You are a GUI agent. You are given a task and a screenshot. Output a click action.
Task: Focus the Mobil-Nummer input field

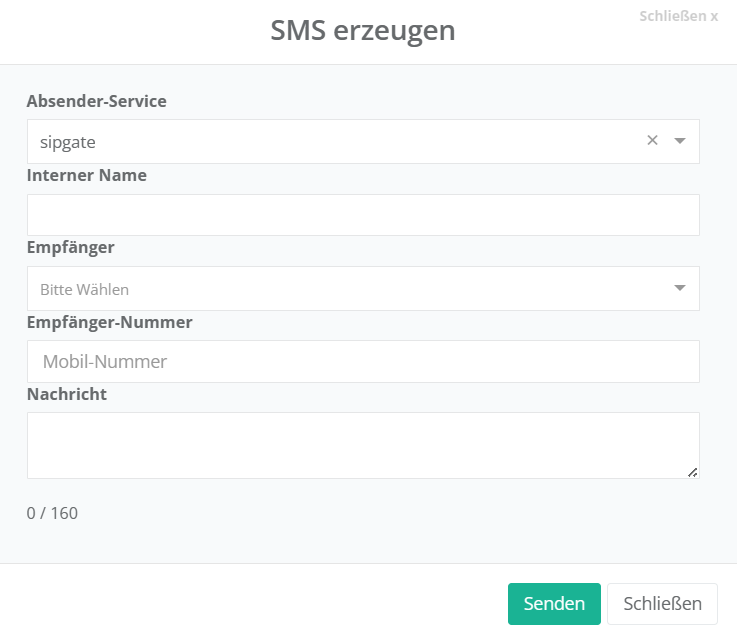(x=363, y=361)
